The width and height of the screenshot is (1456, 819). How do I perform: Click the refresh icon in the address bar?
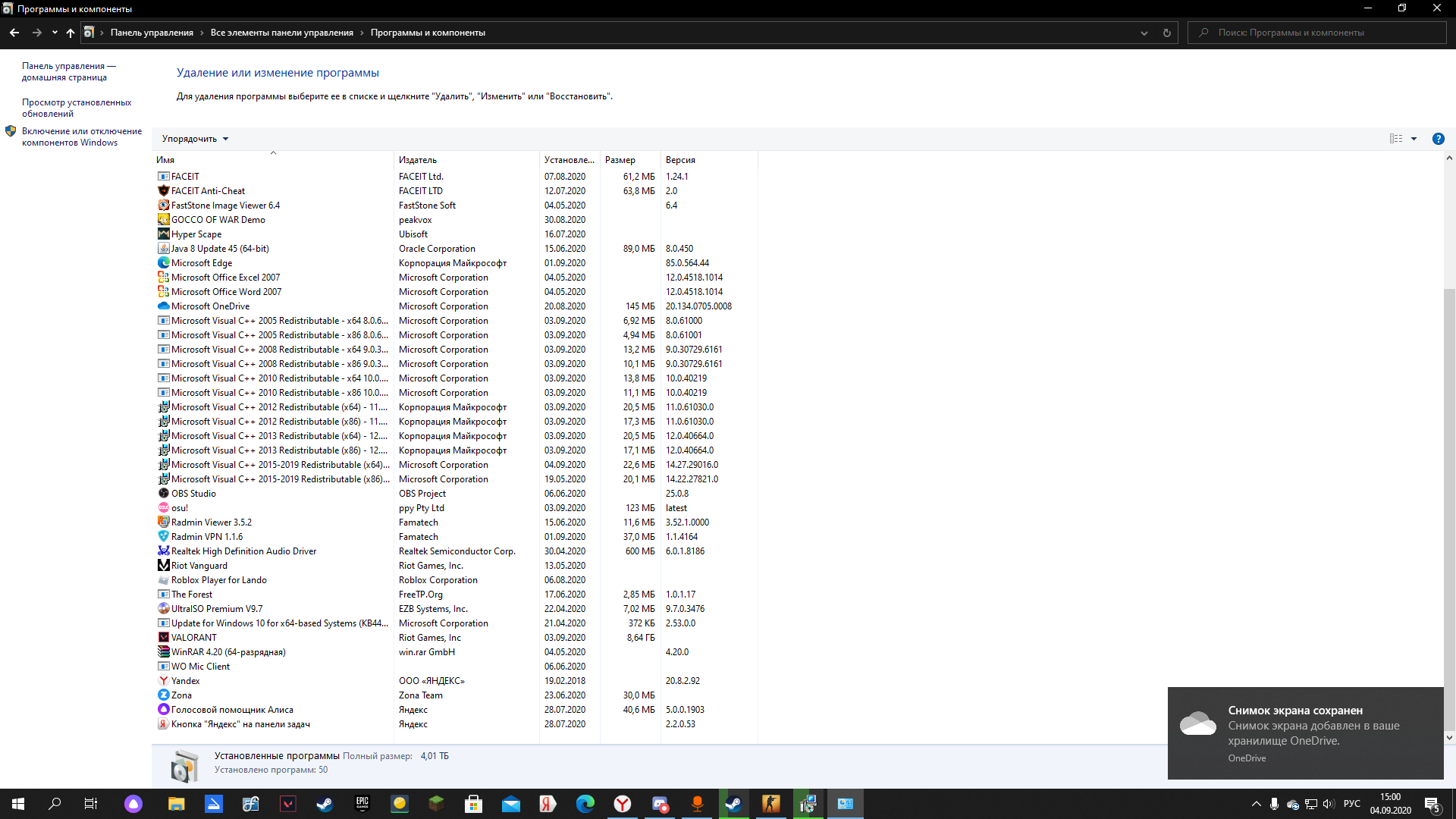tap(1166, 33)
